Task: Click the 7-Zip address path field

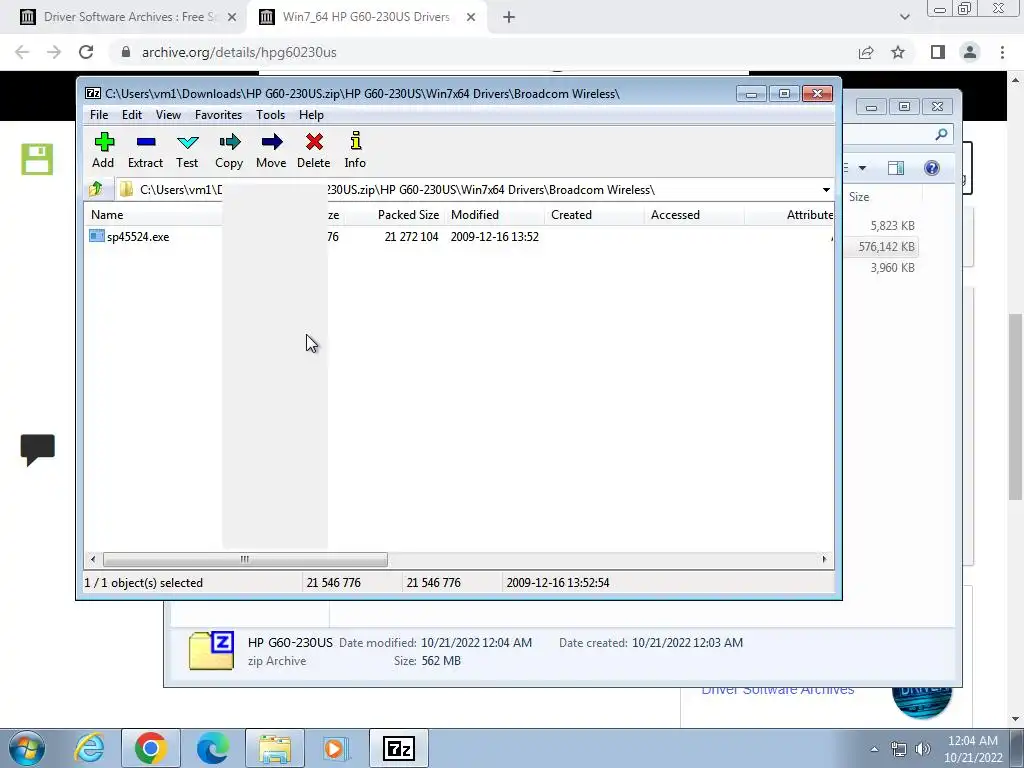Action: point(468,190)
